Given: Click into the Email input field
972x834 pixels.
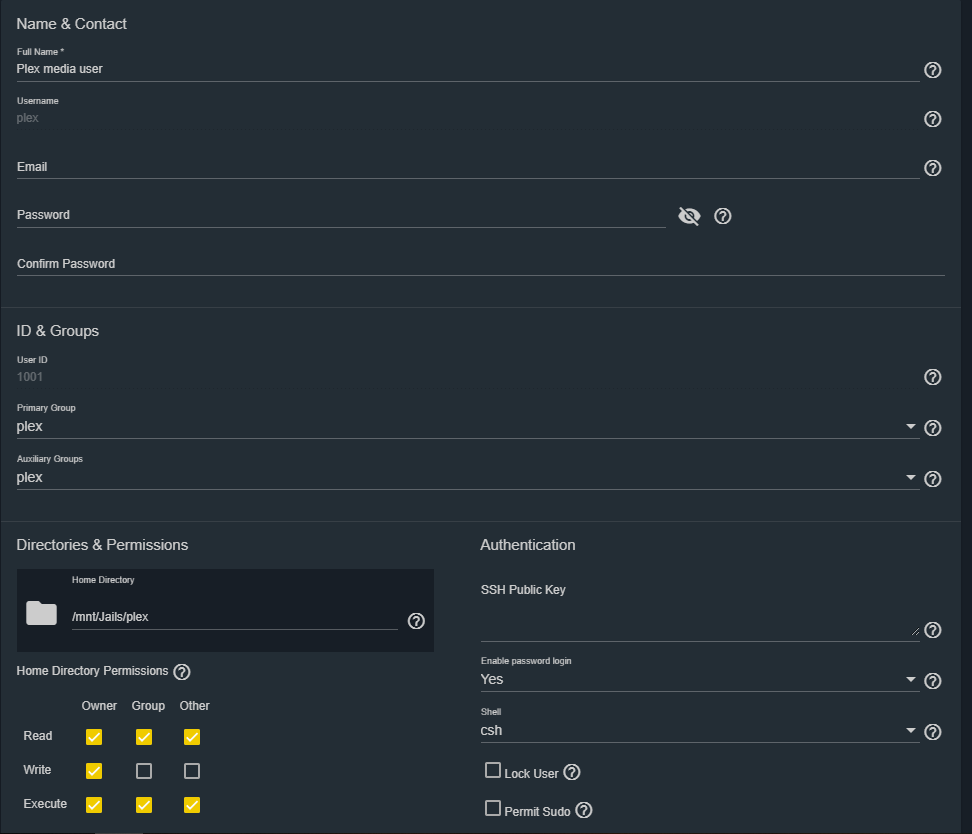Looking at the screenshot, I should pos(467,167).
